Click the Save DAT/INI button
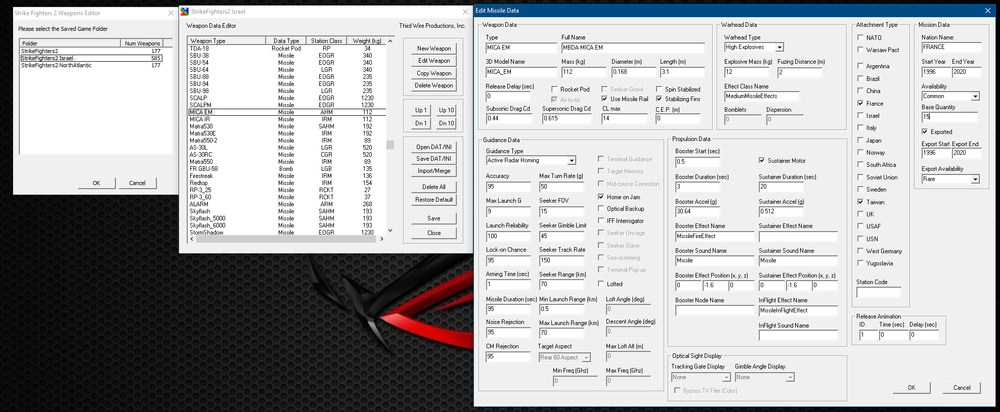Viewport: 1000px width, 412px height. (434, 159)
